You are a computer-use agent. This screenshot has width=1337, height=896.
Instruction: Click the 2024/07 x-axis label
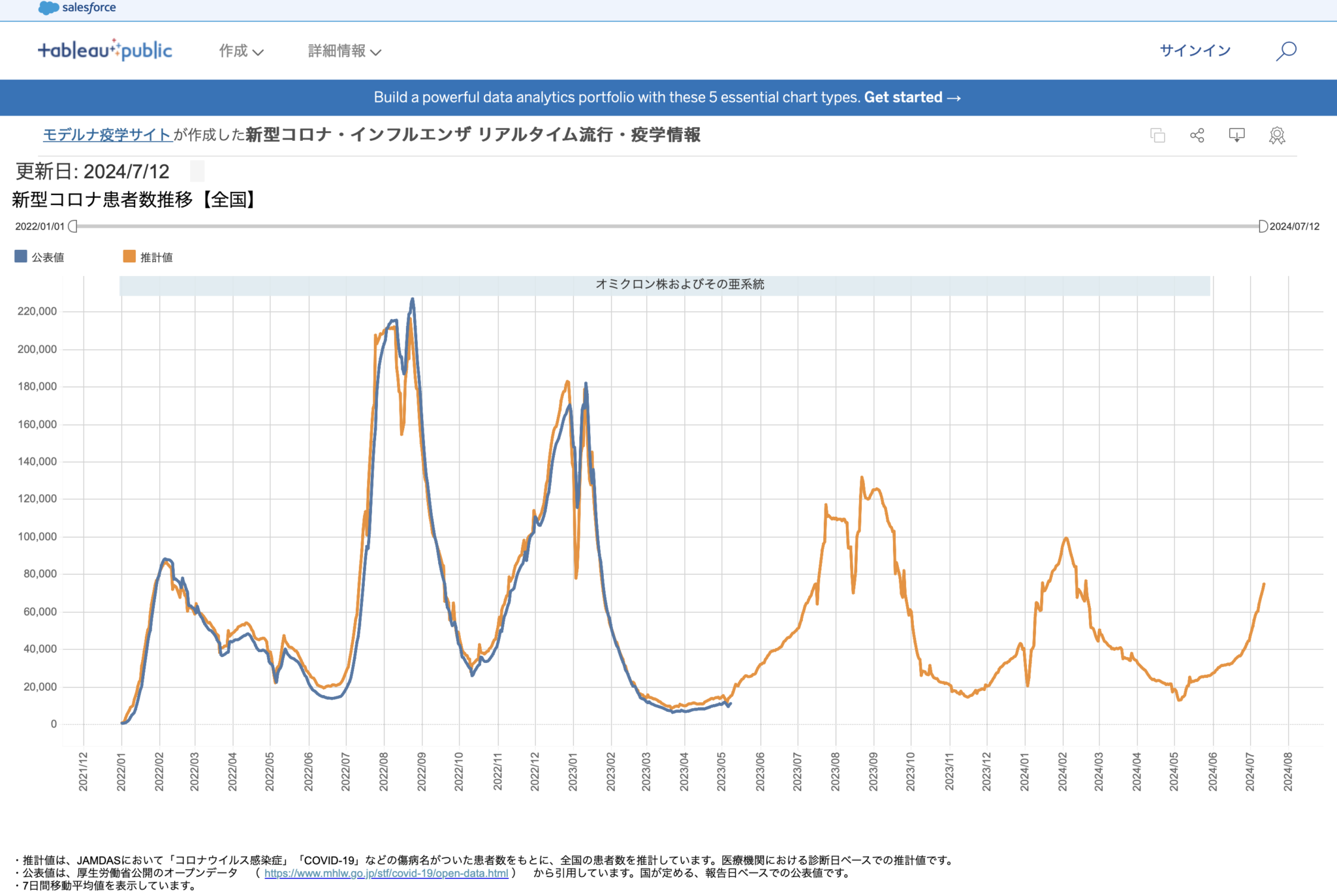[1250, 771]
